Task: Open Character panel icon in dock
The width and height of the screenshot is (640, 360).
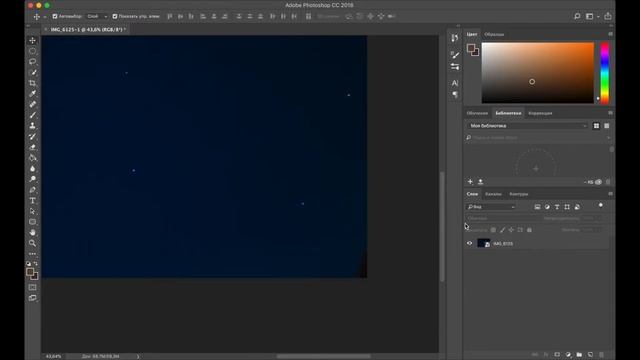Action: pyautogui.click(x=455, y=83)
